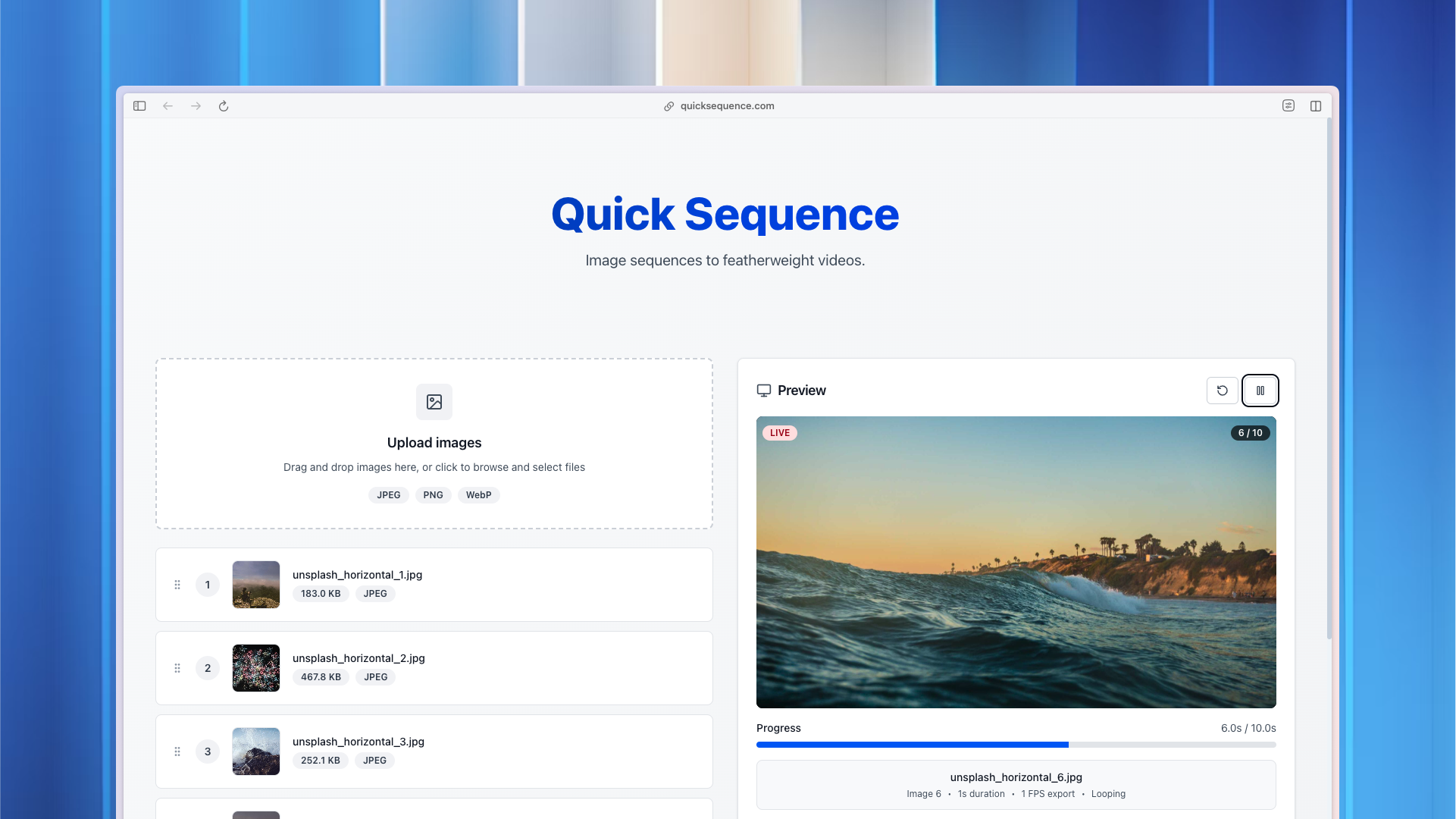Image resolution: width=1456 pixels, height=819 pixels.
Task: Click the unsplash_horizontal_6.jpg caption
Action: (1016, 777)
